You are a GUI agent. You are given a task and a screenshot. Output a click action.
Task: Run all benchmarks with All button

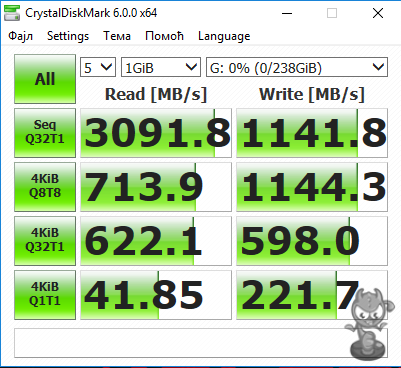pyautogui.click(x=45, y=79)
